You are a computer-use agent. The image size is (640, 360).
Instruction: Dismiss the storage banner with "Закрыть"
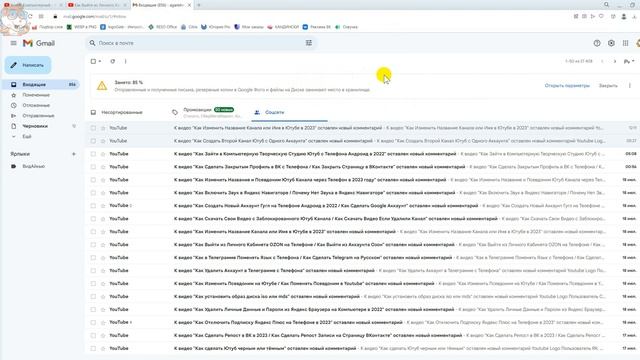[x=608, y=86]
